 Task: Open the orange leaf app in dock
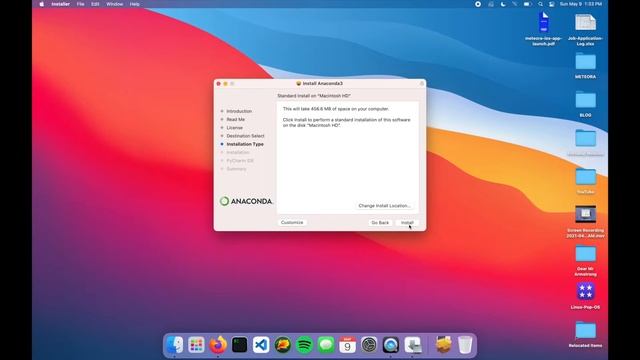pyautogui.click(x=283, y=345)
